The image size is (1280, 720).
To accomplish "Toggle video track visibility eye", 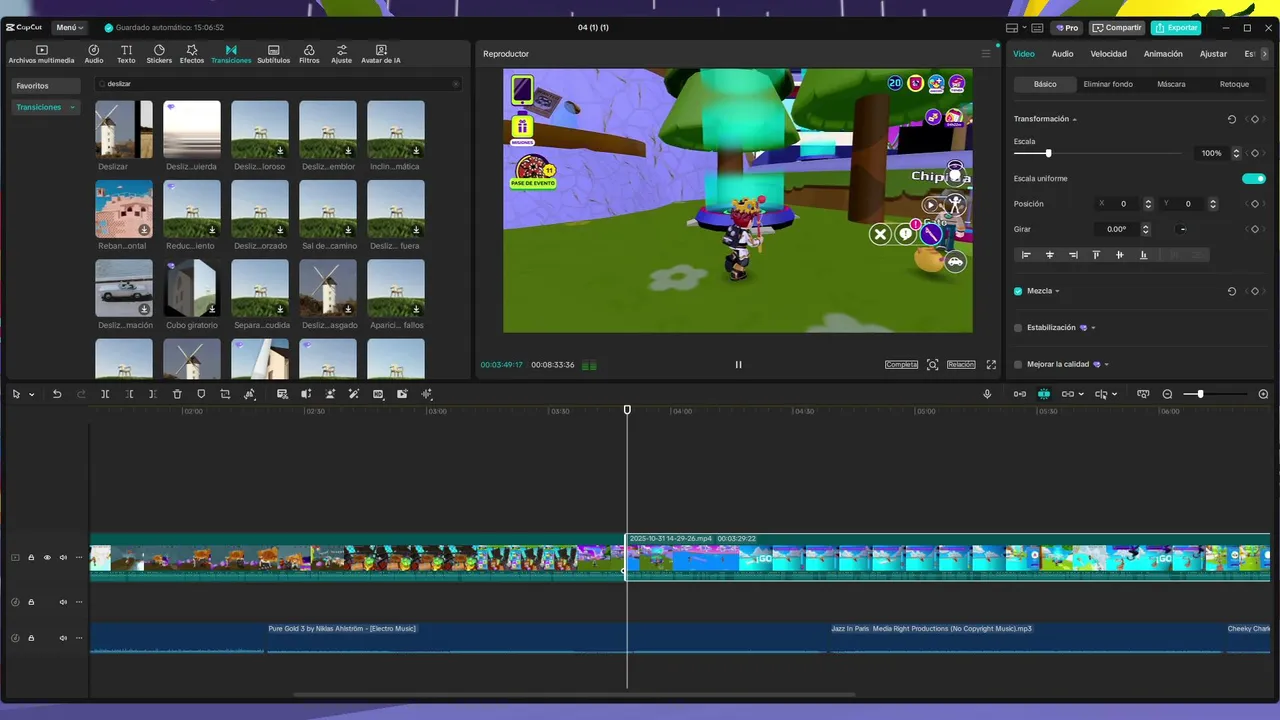I will [47, 558].
